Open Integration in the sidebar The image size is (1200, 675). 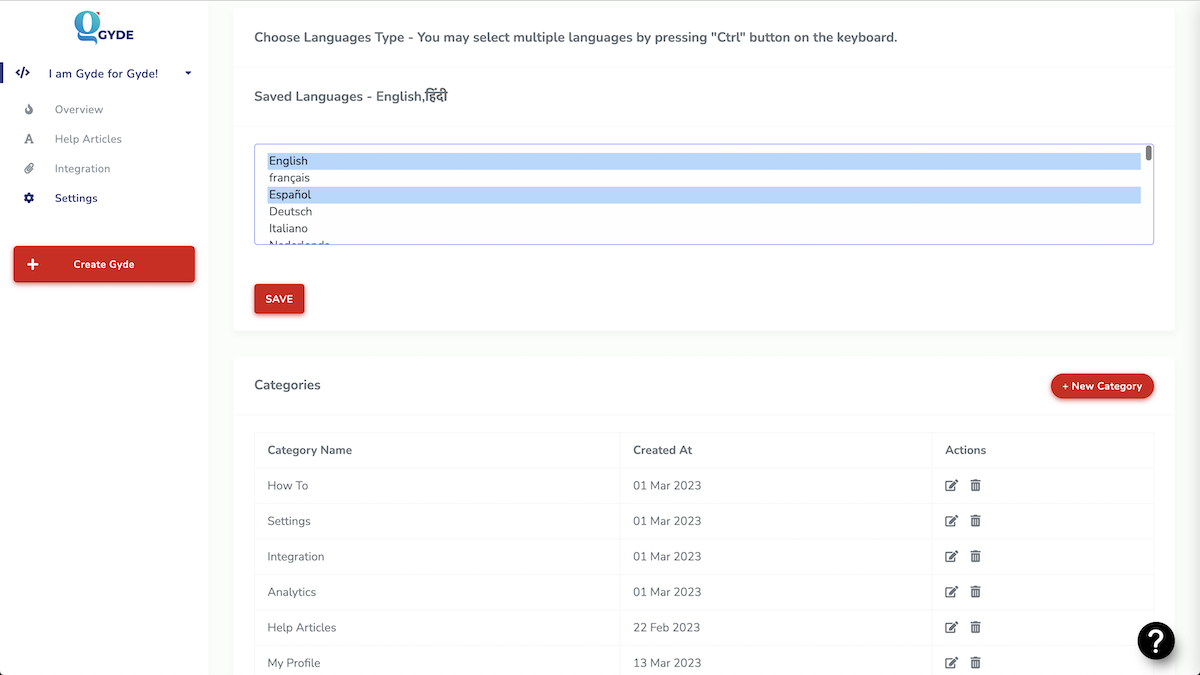tap(82, 169)
